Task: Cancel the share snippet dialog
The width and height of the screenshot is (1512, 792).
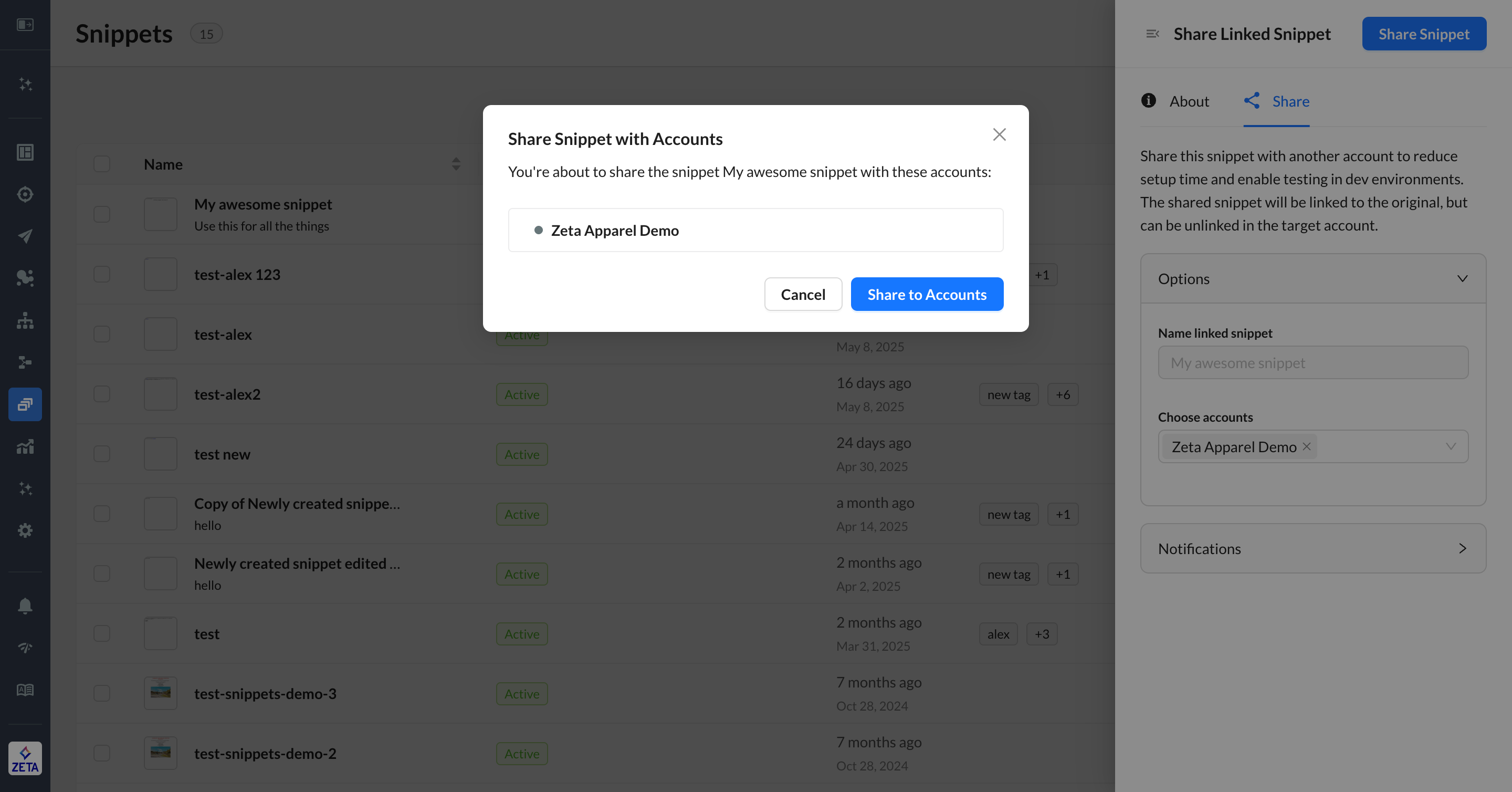Action: 802,294
